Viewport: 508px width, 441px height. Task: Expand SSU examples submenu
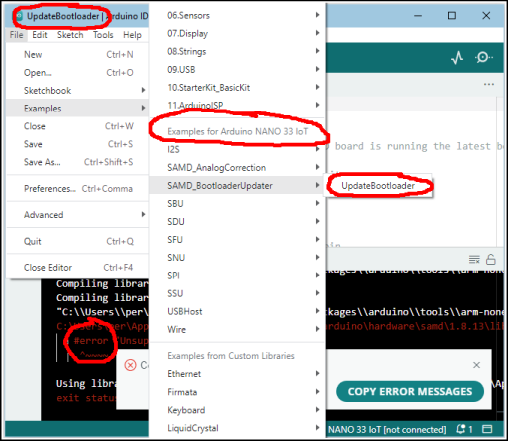tap(237, 293)
